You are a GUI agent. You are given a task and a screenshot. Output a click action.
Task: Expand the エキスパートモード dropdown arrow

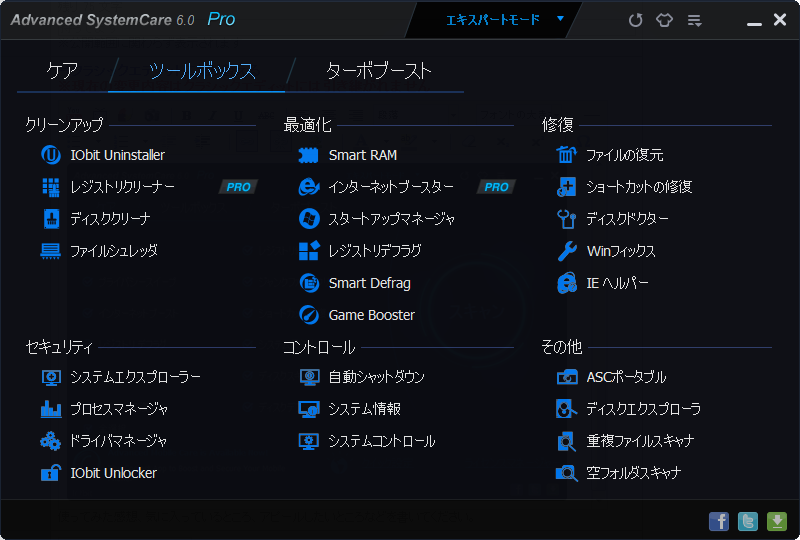pyautogui.click(x=560, y=19)
